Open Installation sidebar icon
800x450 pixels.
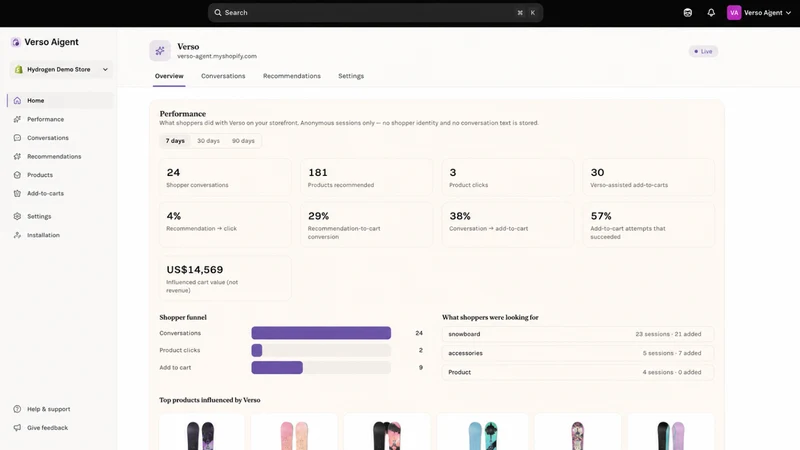[17, 235]
